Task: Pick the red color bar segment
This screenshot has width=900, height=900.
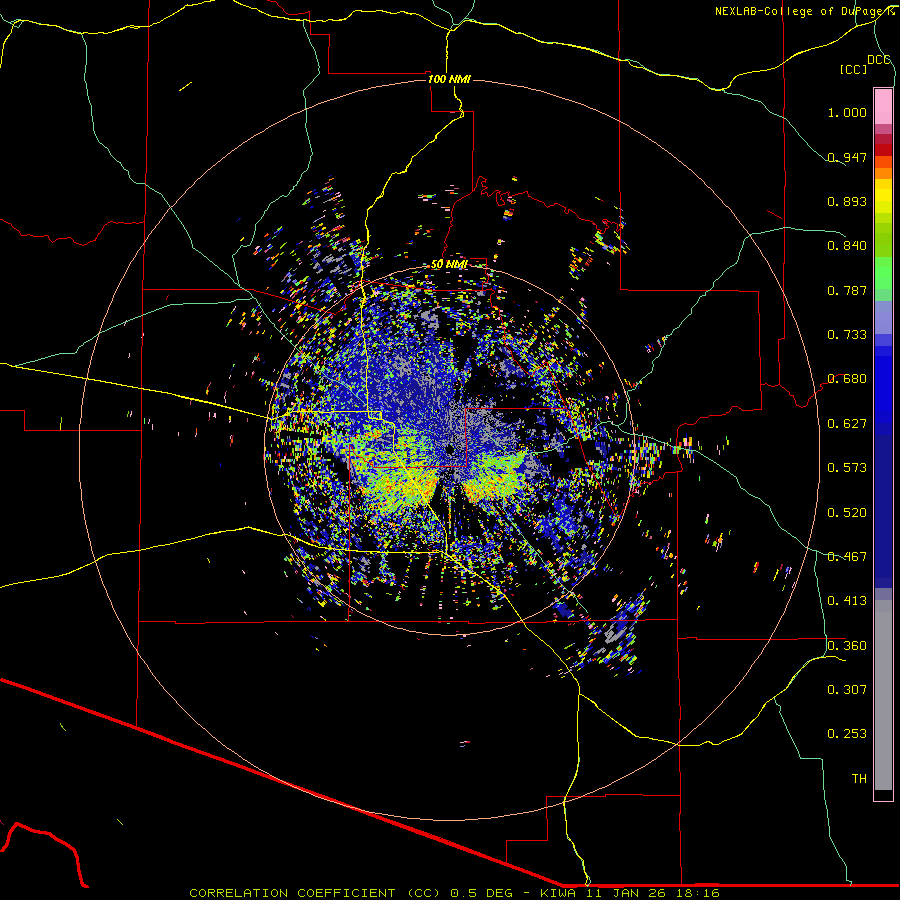Action: point(883,150)
